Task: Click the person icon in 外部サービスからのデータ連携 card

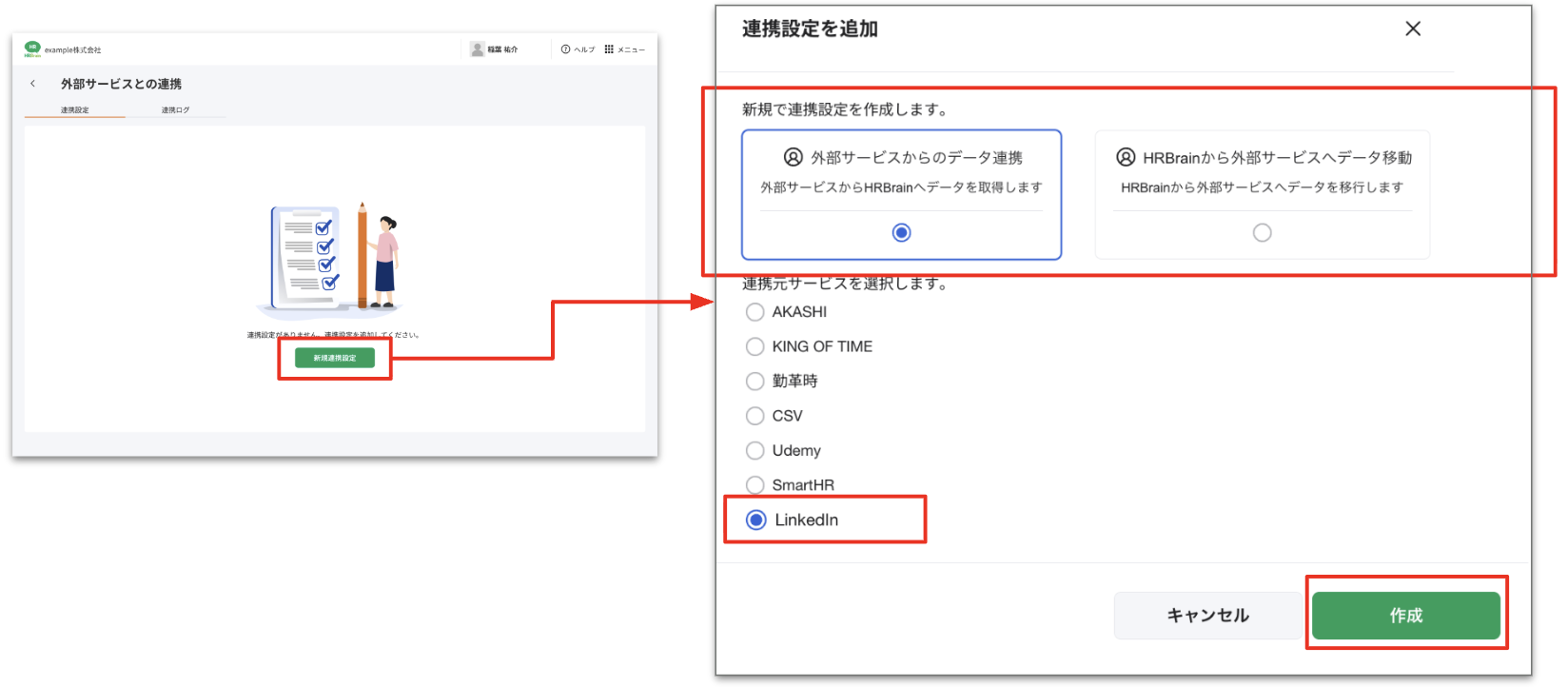Action: [x=793, y=157]
